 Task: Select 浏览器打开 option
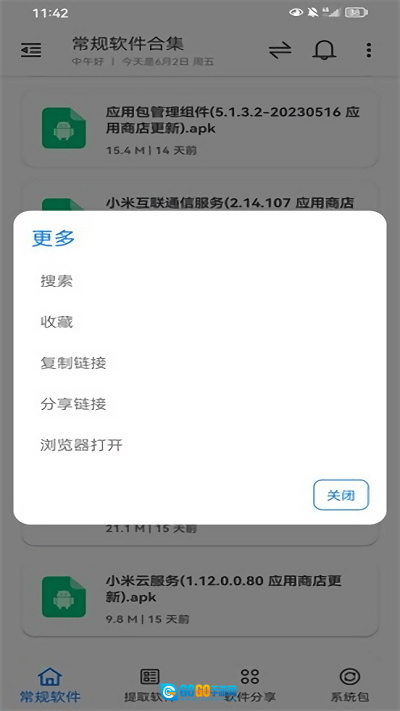point(82,445)
